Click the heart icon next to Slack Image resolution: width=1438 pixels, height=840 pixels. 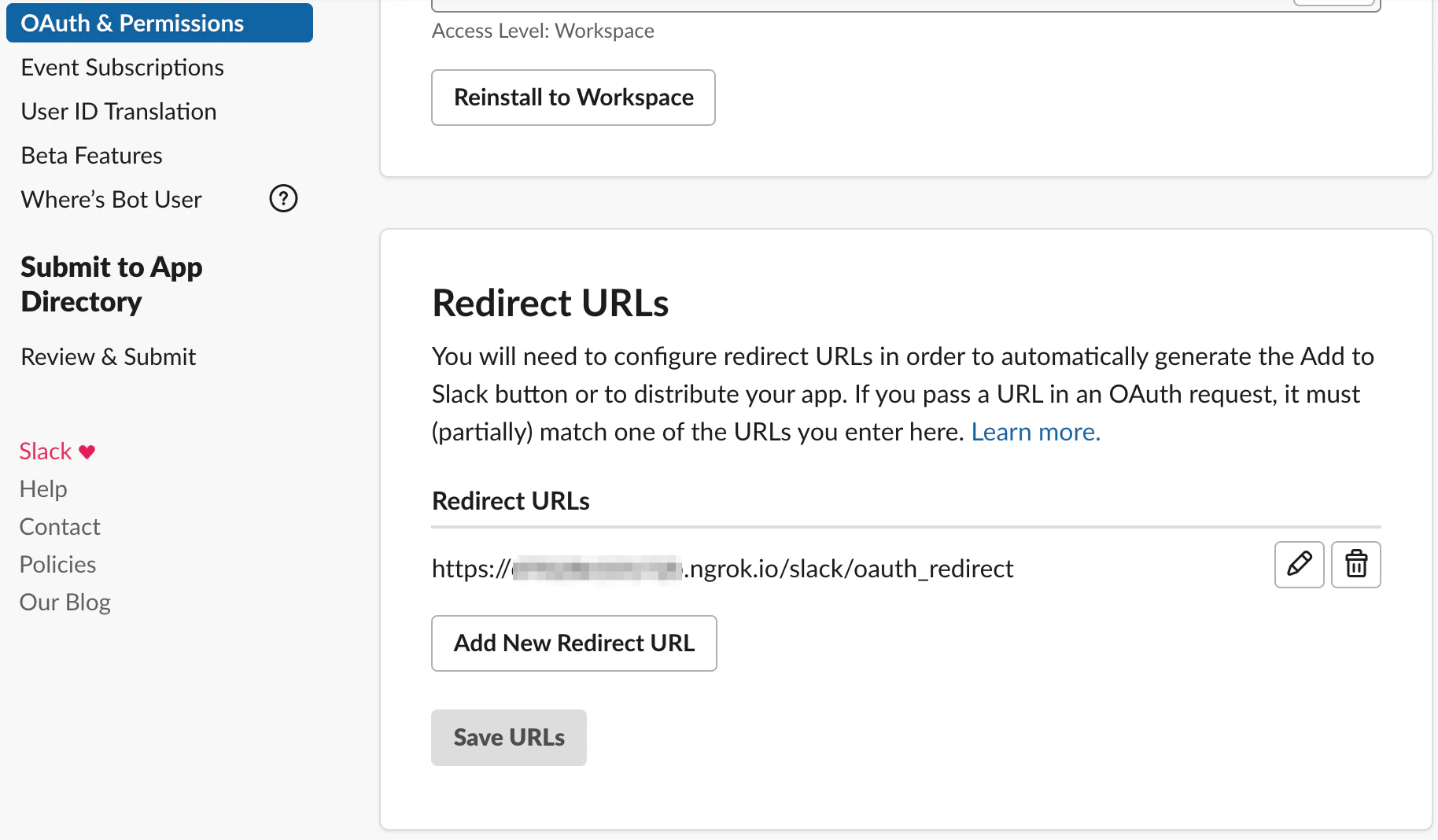point(87,452)
